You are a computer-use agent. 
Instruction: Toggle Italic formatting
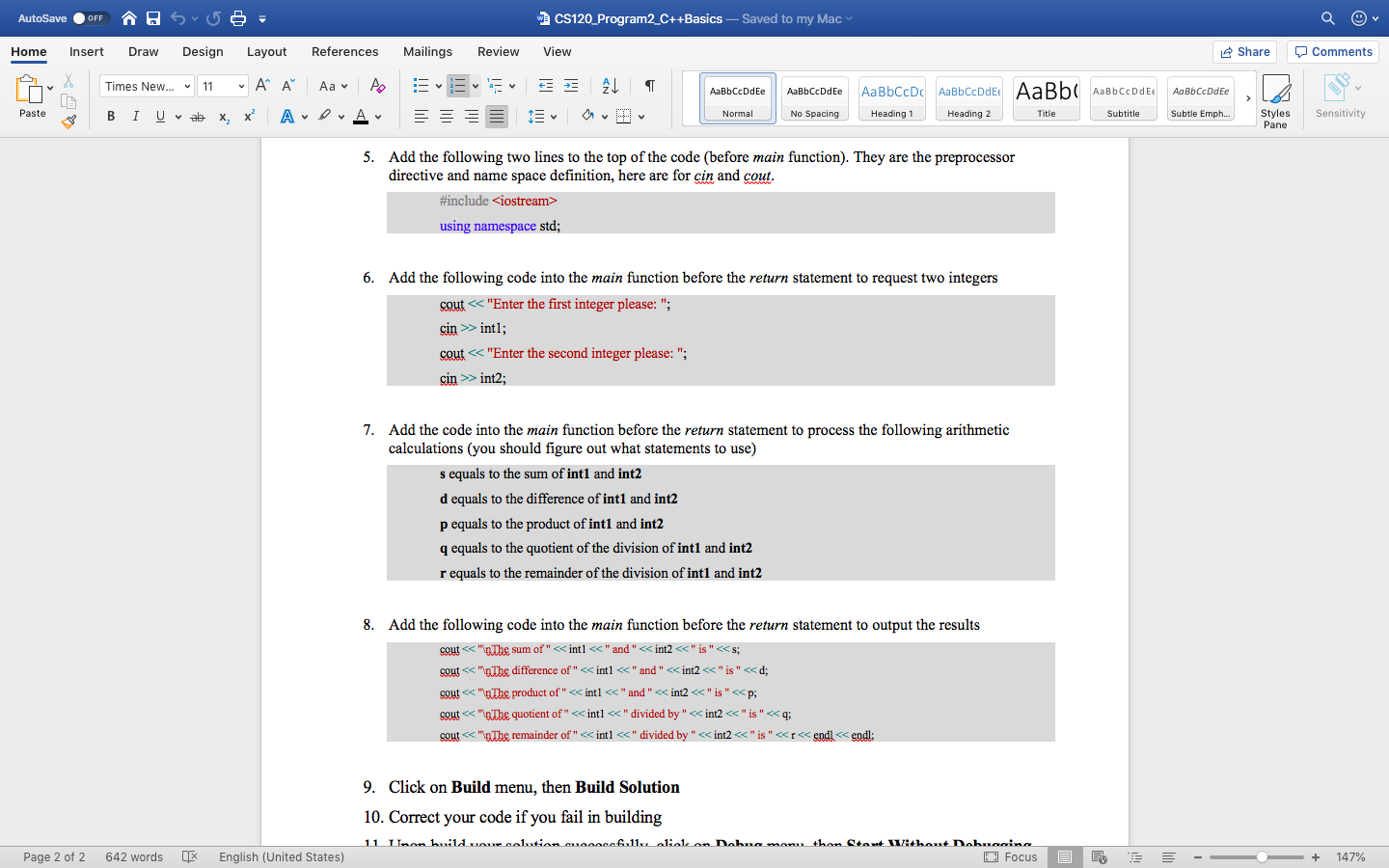click(135, 117)
